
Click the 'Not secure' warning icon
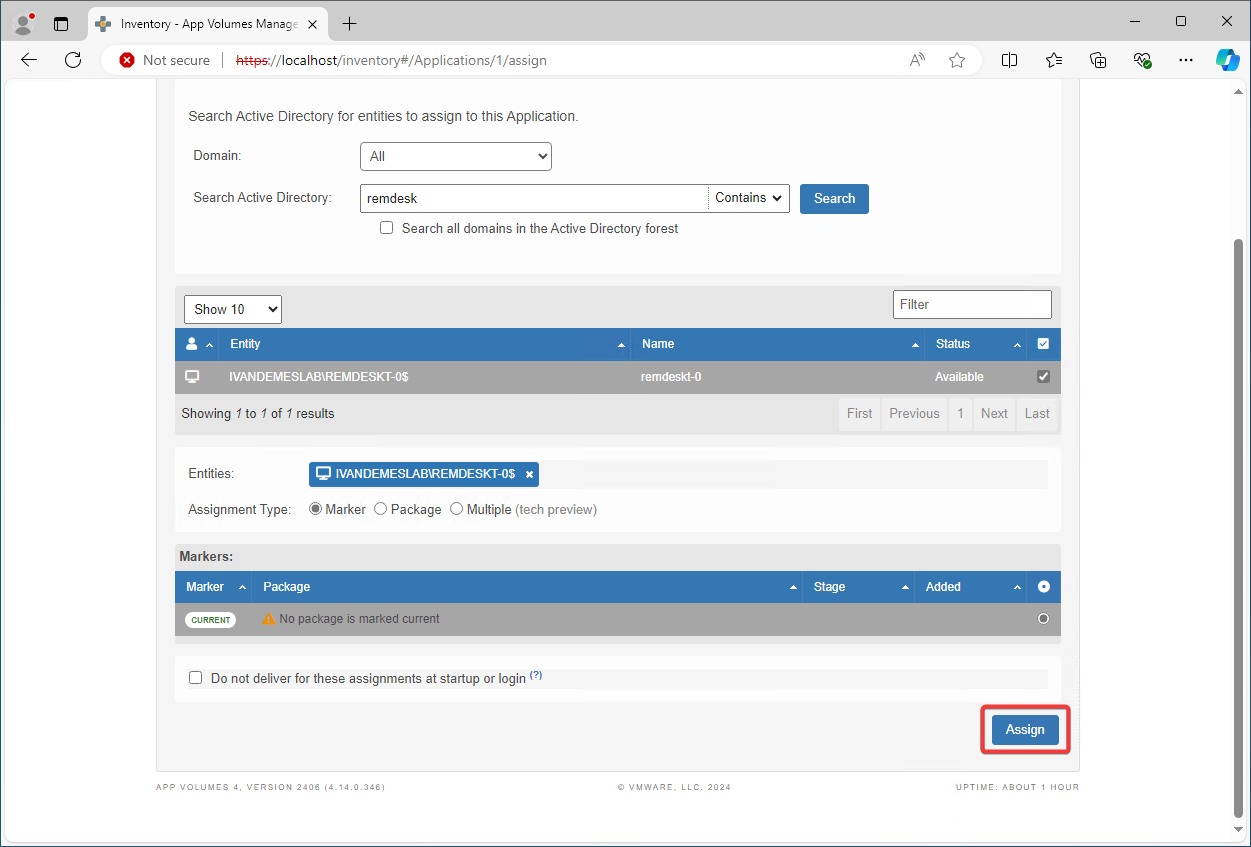tap(126, 60)
